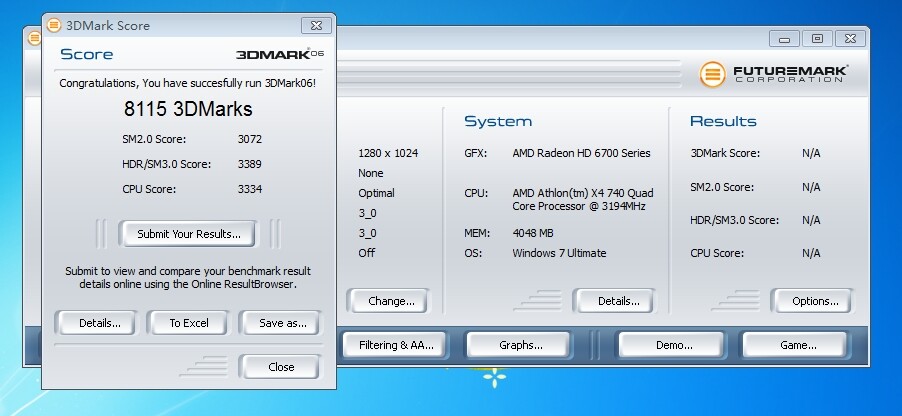Click the 3DMark06 logo in Score dialog

click(279, 54)
